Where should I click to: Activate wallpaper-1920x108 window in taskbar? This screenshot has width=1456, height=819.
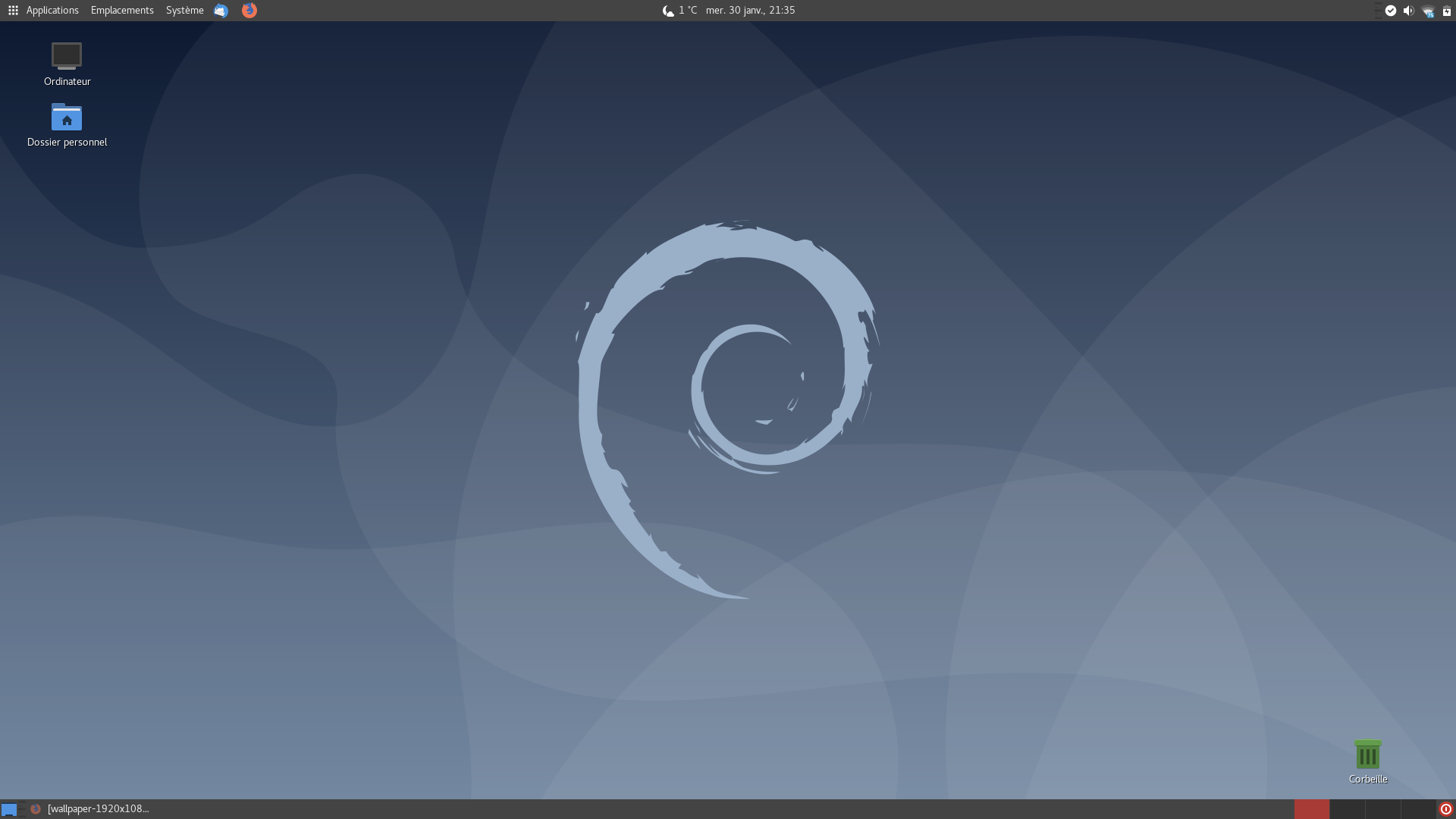(x=89, y=809)
